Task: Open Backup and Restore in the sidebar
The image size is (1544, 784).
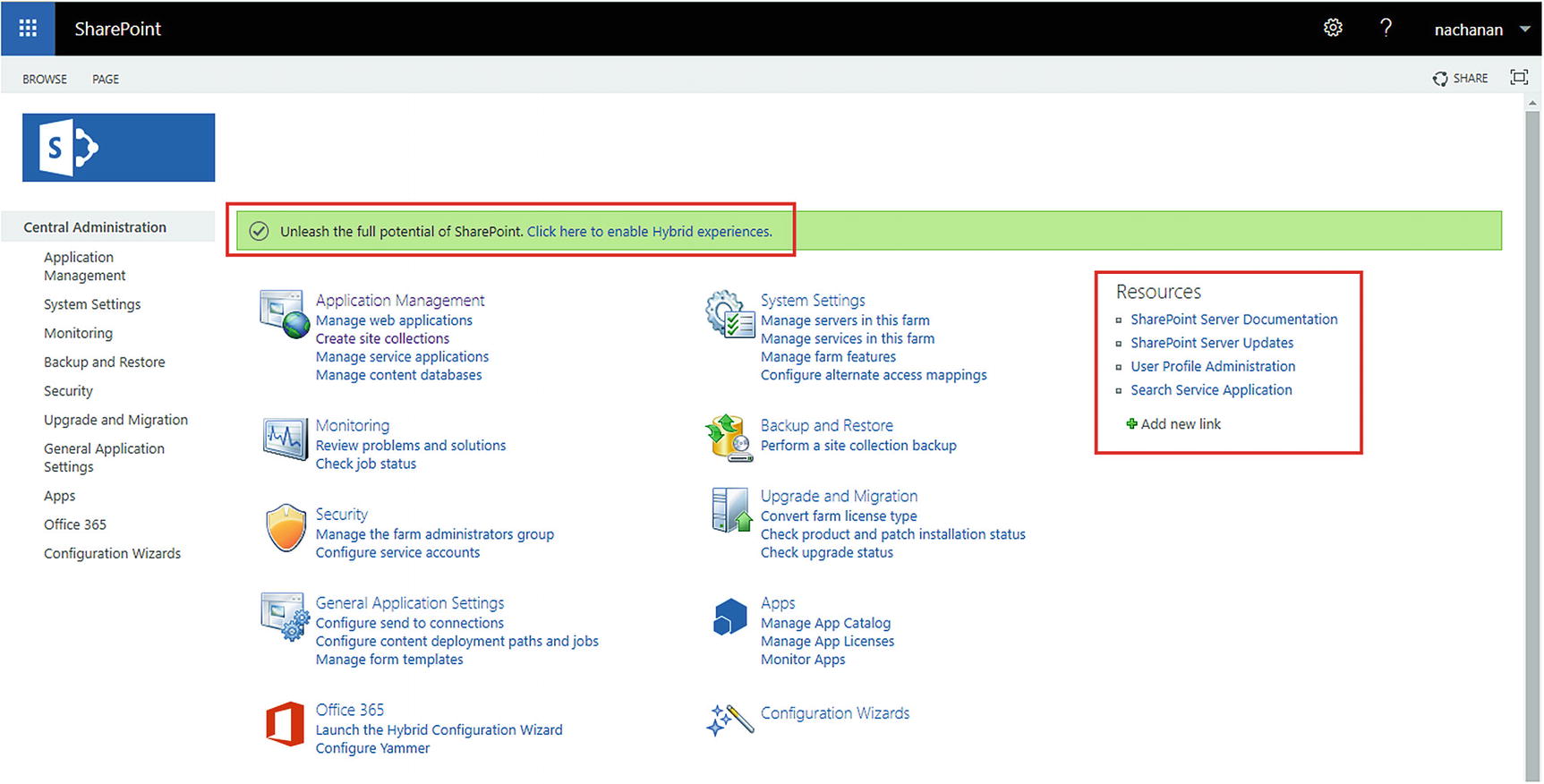Action: 105,362
